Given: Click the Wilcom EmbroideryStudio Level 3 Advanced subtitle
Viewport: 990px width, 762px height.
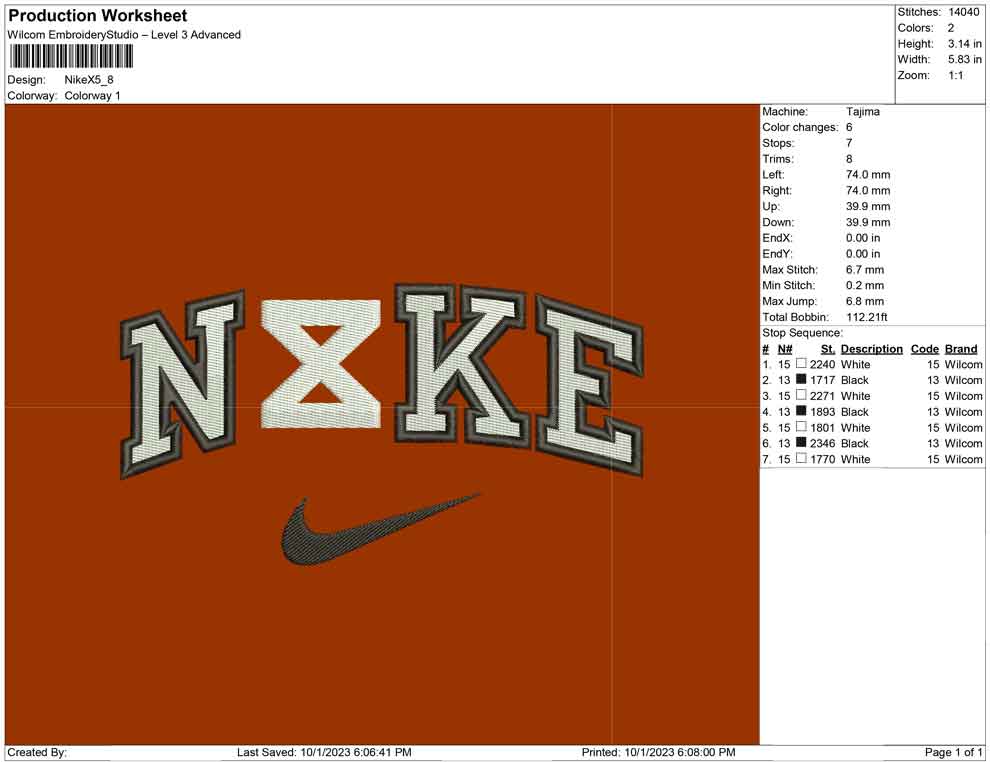Looking at the screenshot, I should pos(124,35).
